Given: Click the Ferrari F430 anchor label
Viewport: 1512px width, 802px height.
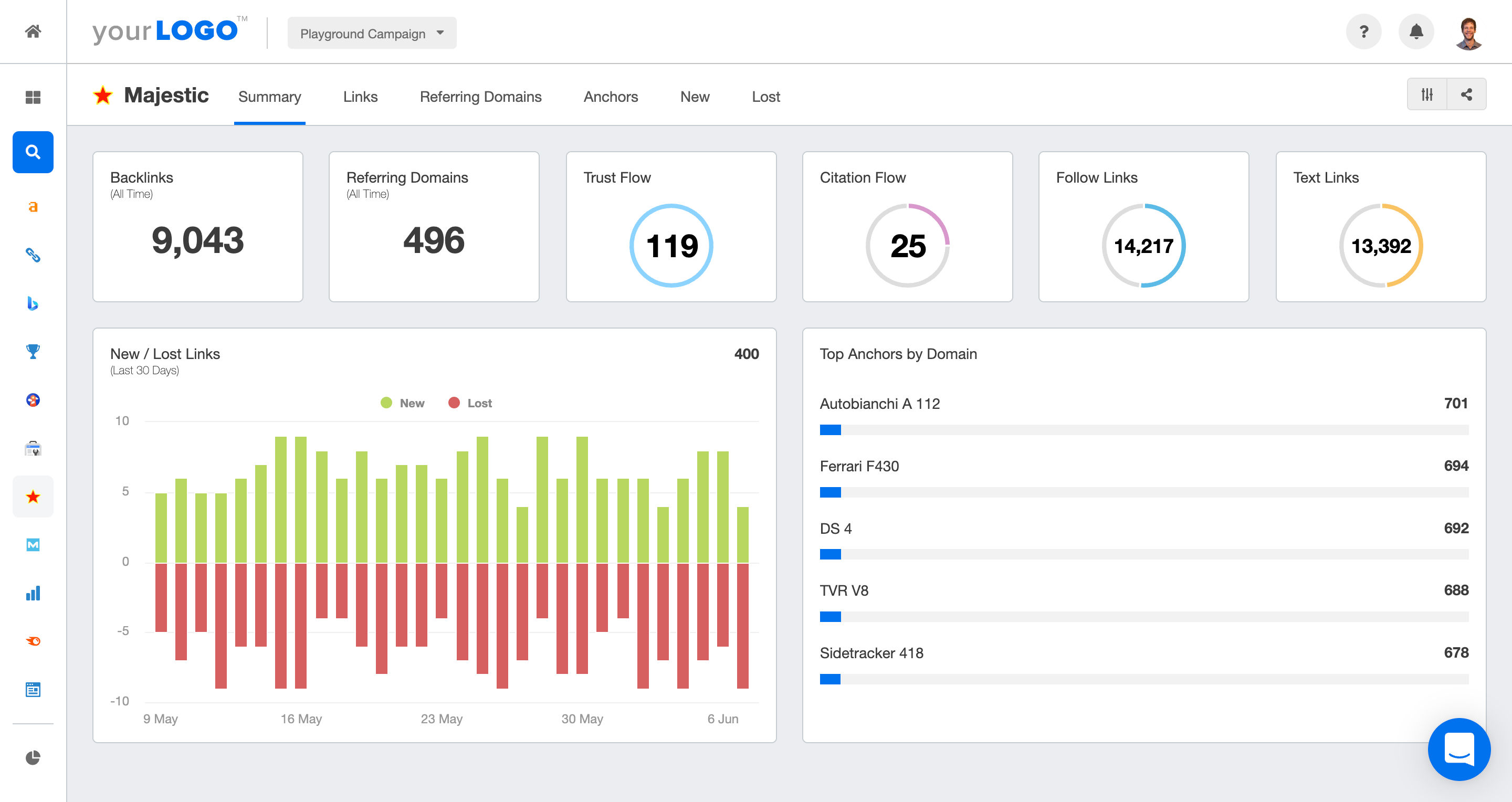Looking at the screenshot, I should [859, 467].
